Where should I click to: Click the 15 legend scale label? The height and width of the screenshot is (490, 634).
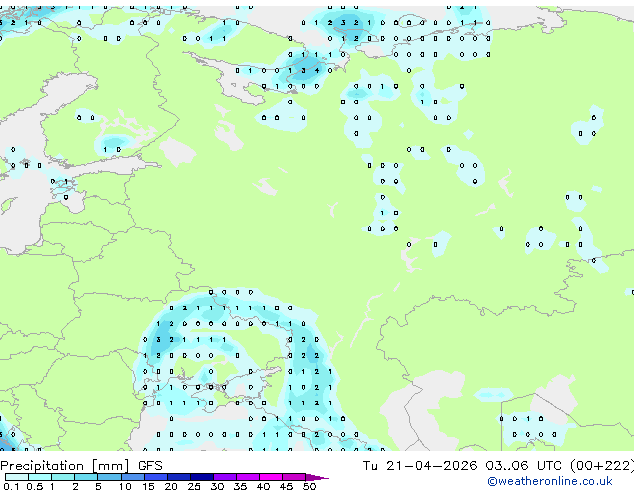pos(148,486)
